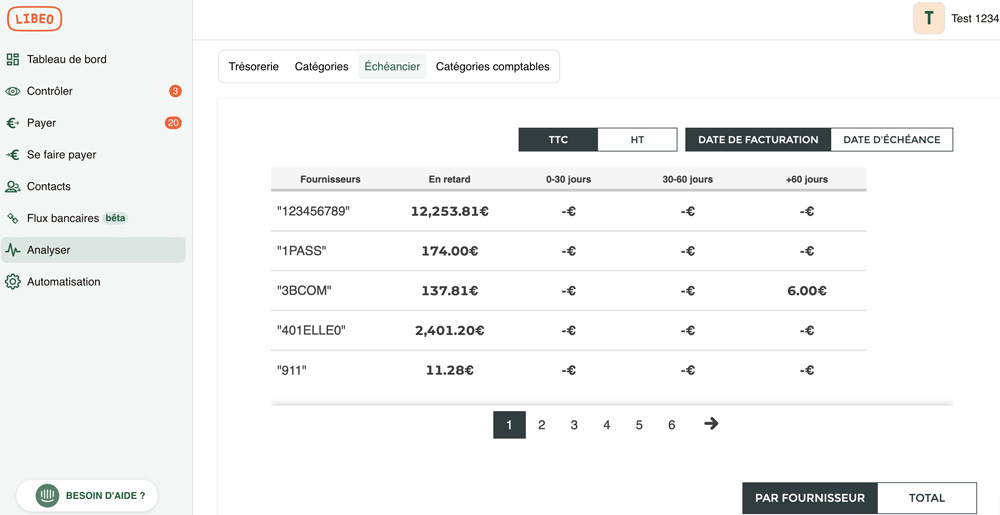Click the Analyser pulse icon
This screenshot has height=515, width=1000.
pos(13,250)
